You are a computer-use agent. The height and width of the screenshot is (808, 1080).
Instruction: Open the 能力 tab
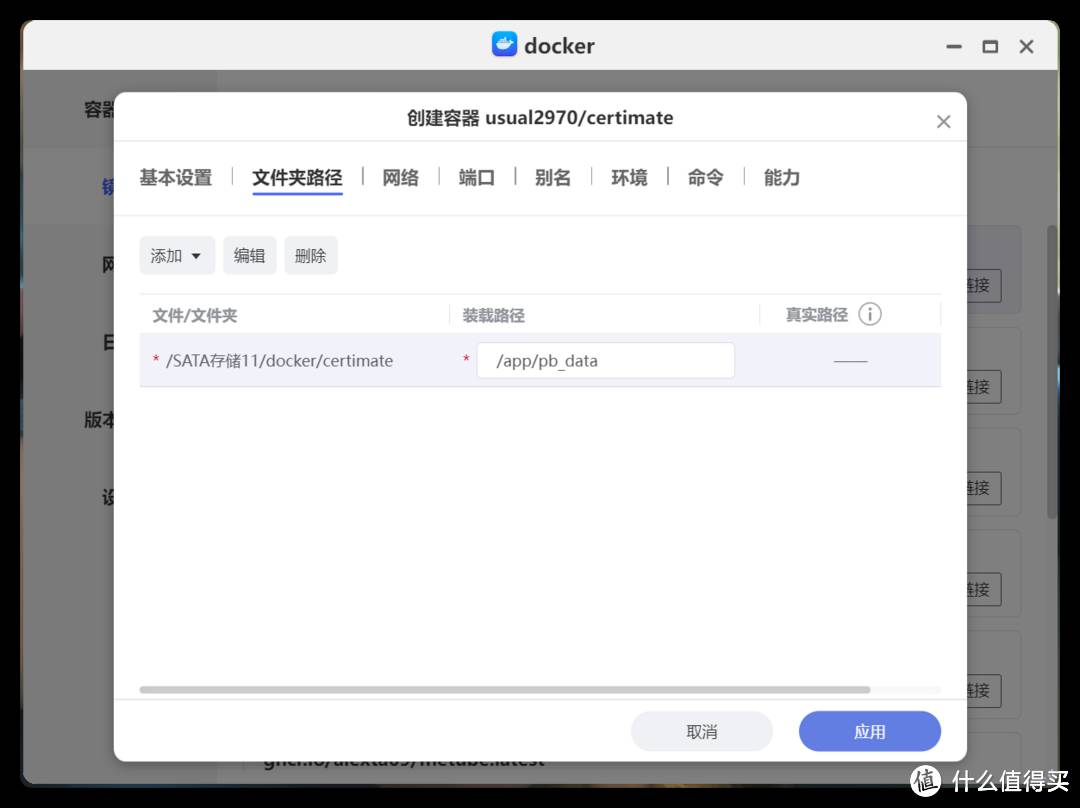click(x=782, y=178)
